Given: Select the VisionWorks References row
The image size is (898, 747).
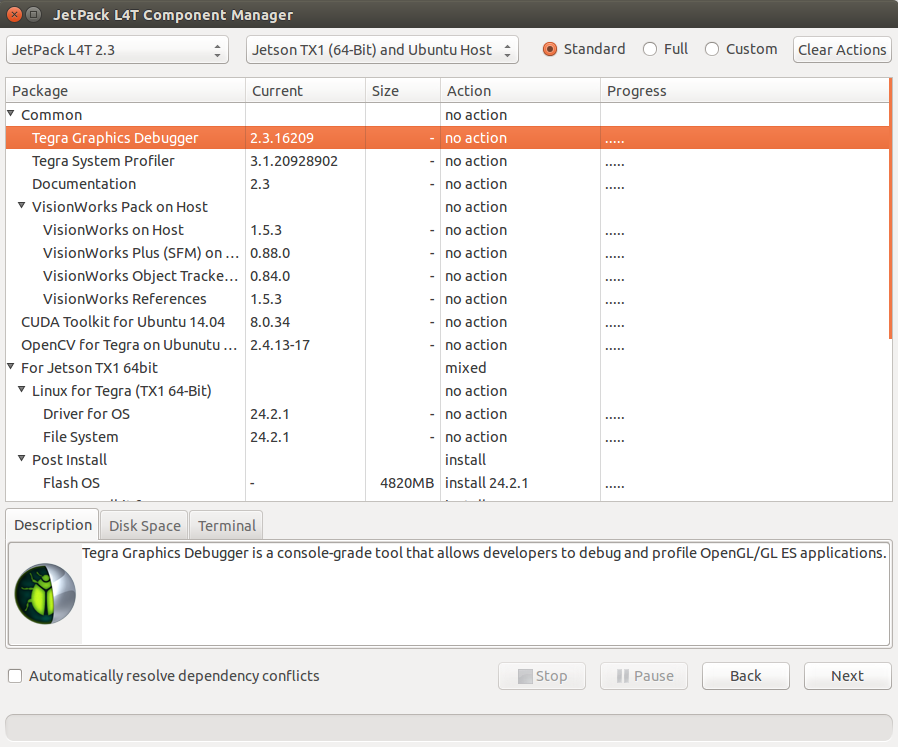Looking at the screenshot, I should 447,298.
